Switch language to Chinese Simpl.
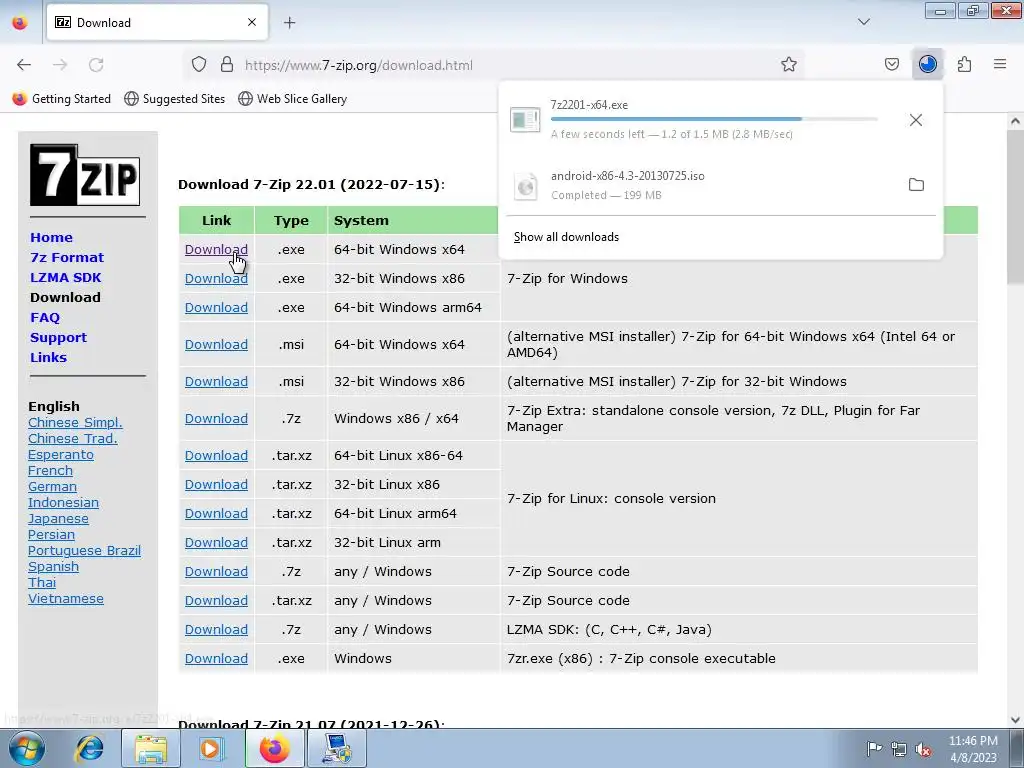 click(x=75, y=423)
